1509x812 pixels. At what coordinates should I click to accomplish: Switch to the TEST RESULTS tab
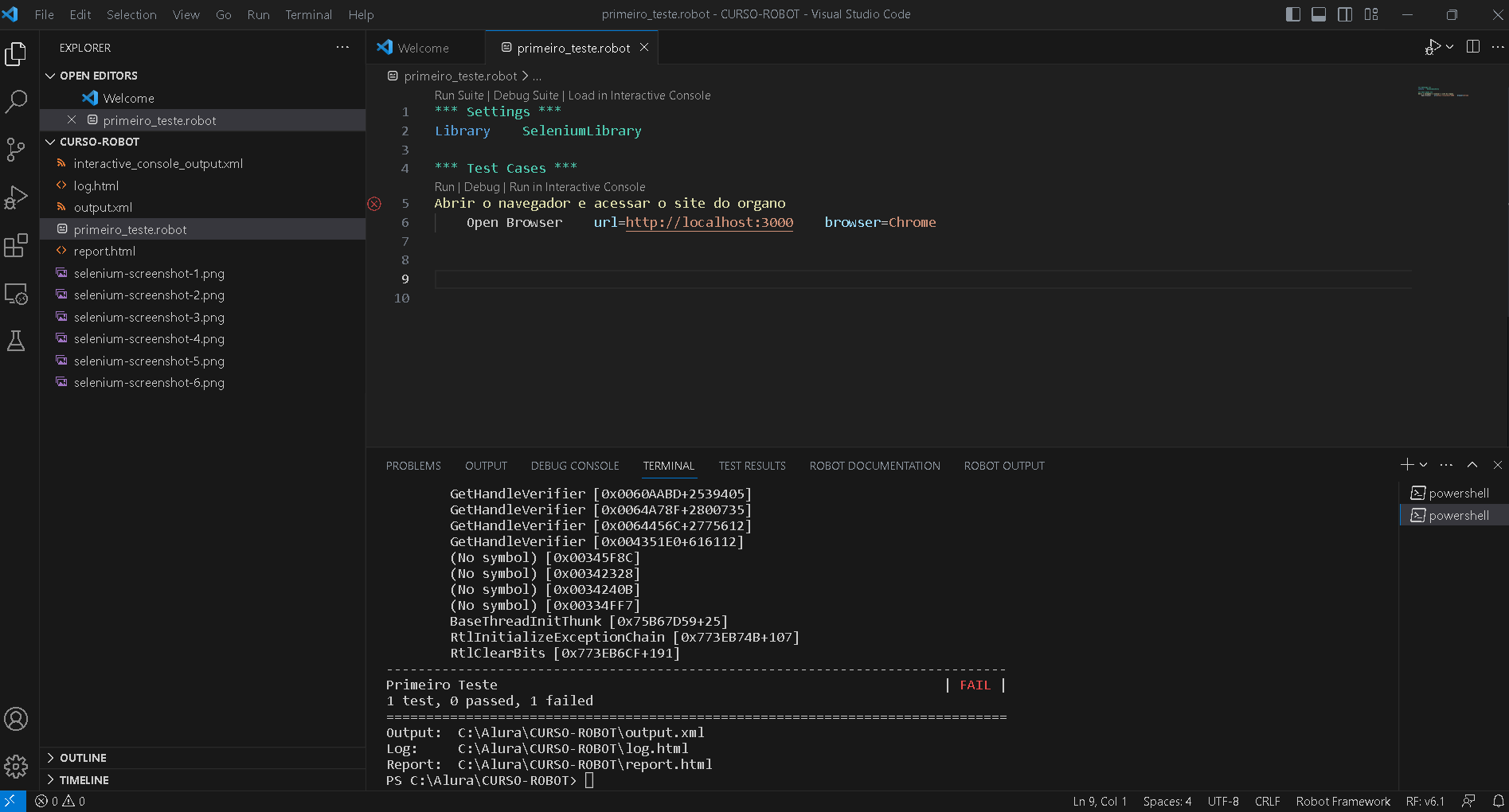click(x=752, y=466)
